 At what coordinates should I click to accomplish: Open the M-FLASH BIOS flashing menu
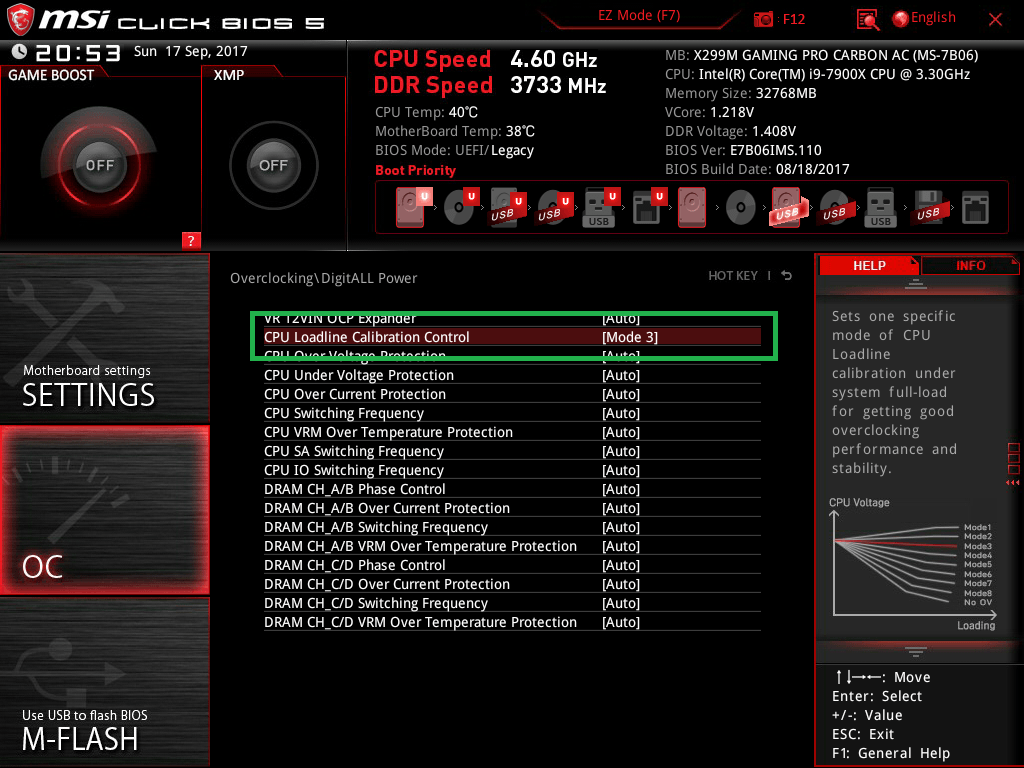tap(104, 682)
